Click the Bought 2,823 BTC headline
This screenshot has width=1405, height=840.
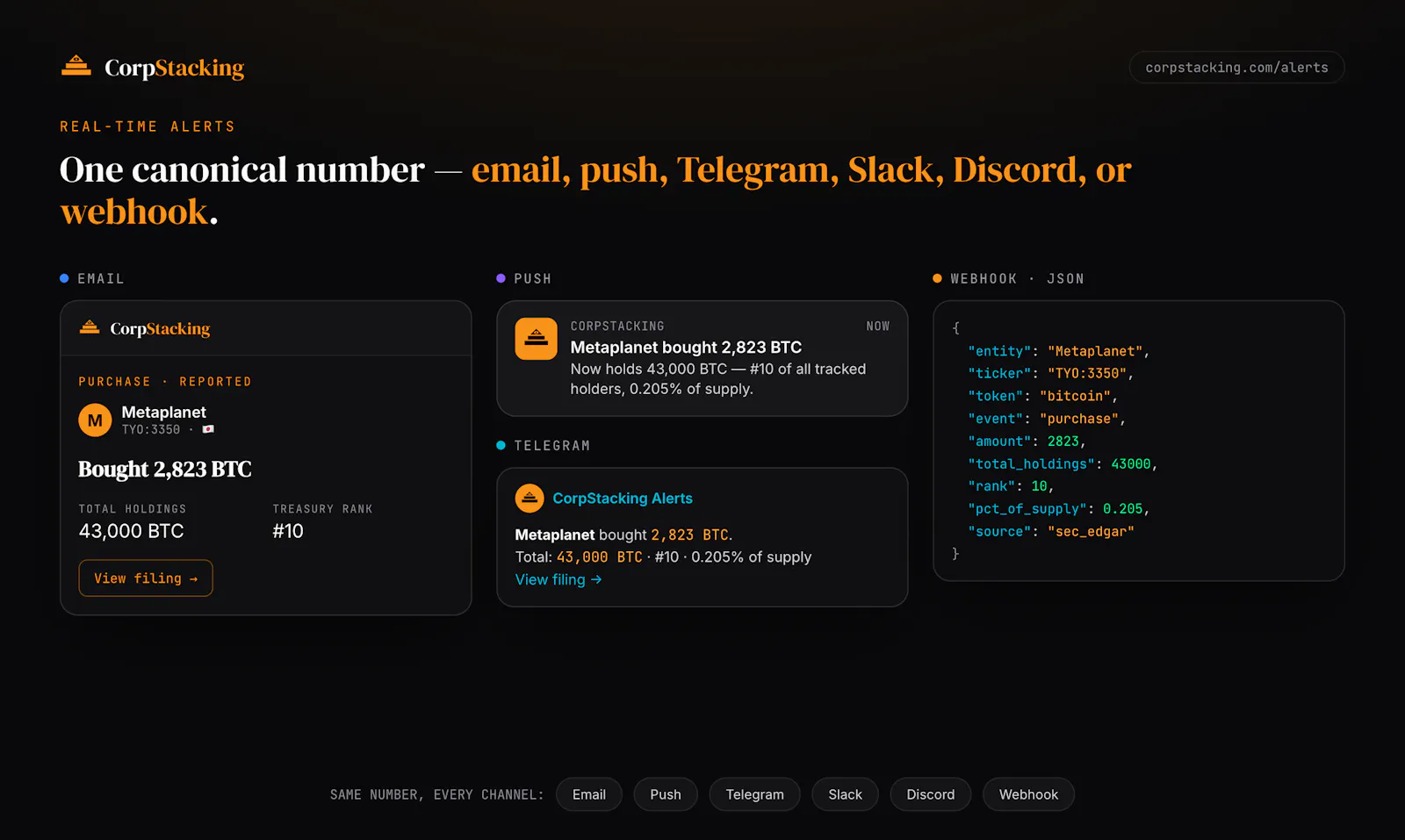pos(165,469)
